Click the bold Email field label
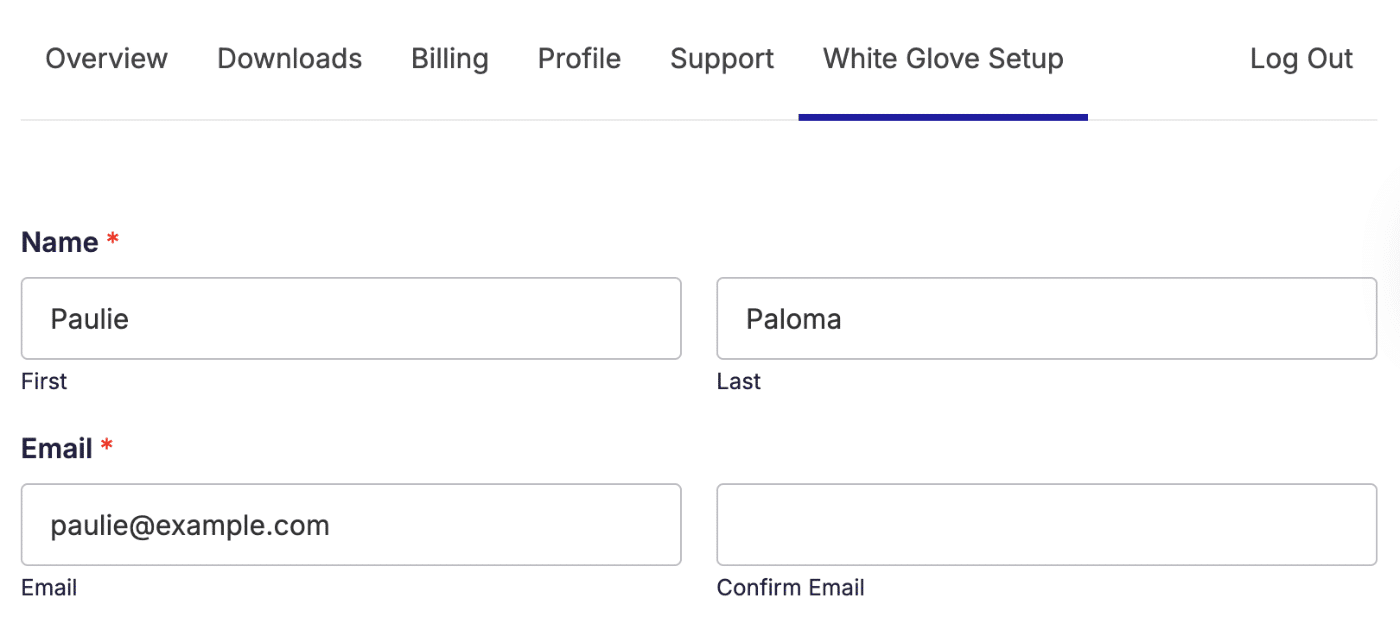1400x642 pixels. 57,448
